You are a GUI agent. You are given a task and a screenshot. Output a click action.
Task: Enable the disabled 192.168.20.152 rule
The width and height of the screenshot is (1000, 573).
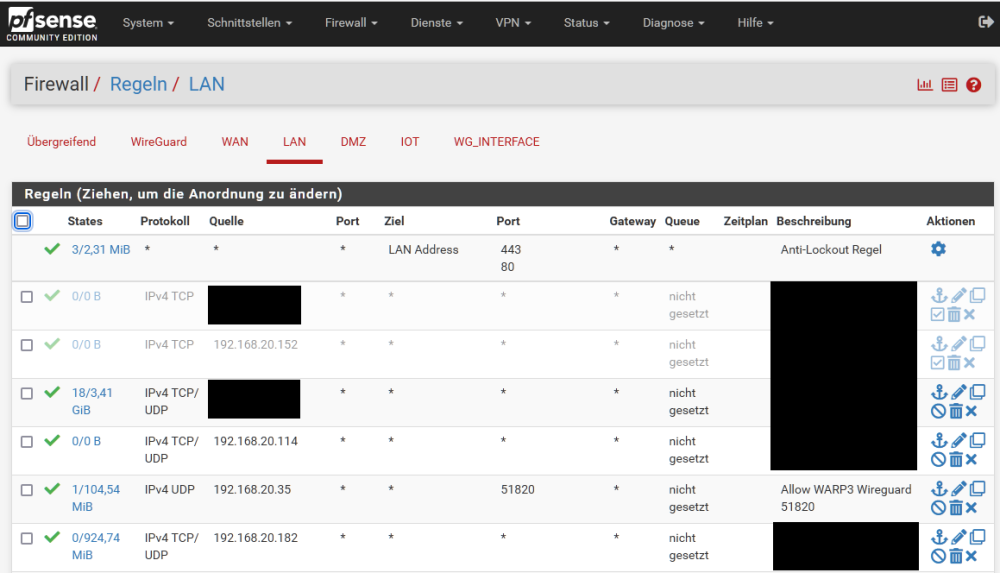click(938, 362)
